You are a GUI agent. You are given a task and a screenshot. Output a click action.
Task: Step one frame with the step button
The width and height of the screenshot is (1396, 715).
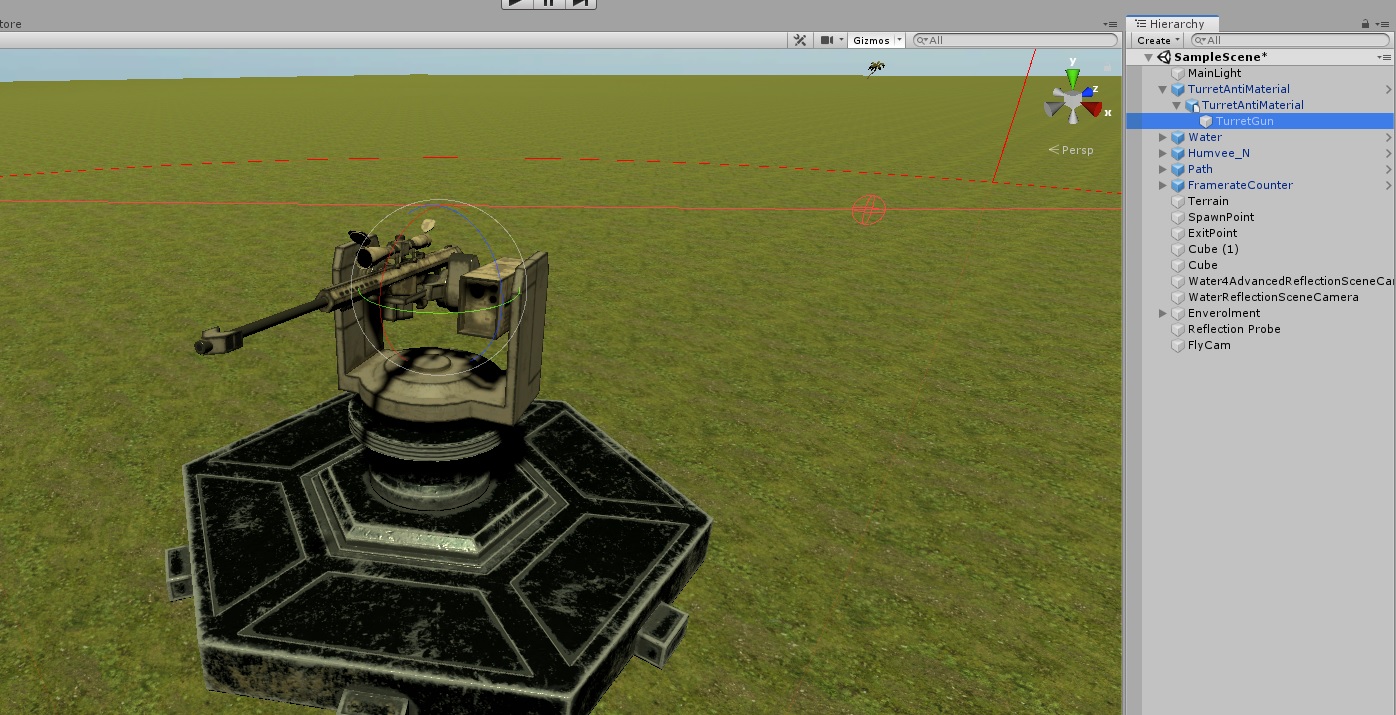tap(581, 3)
